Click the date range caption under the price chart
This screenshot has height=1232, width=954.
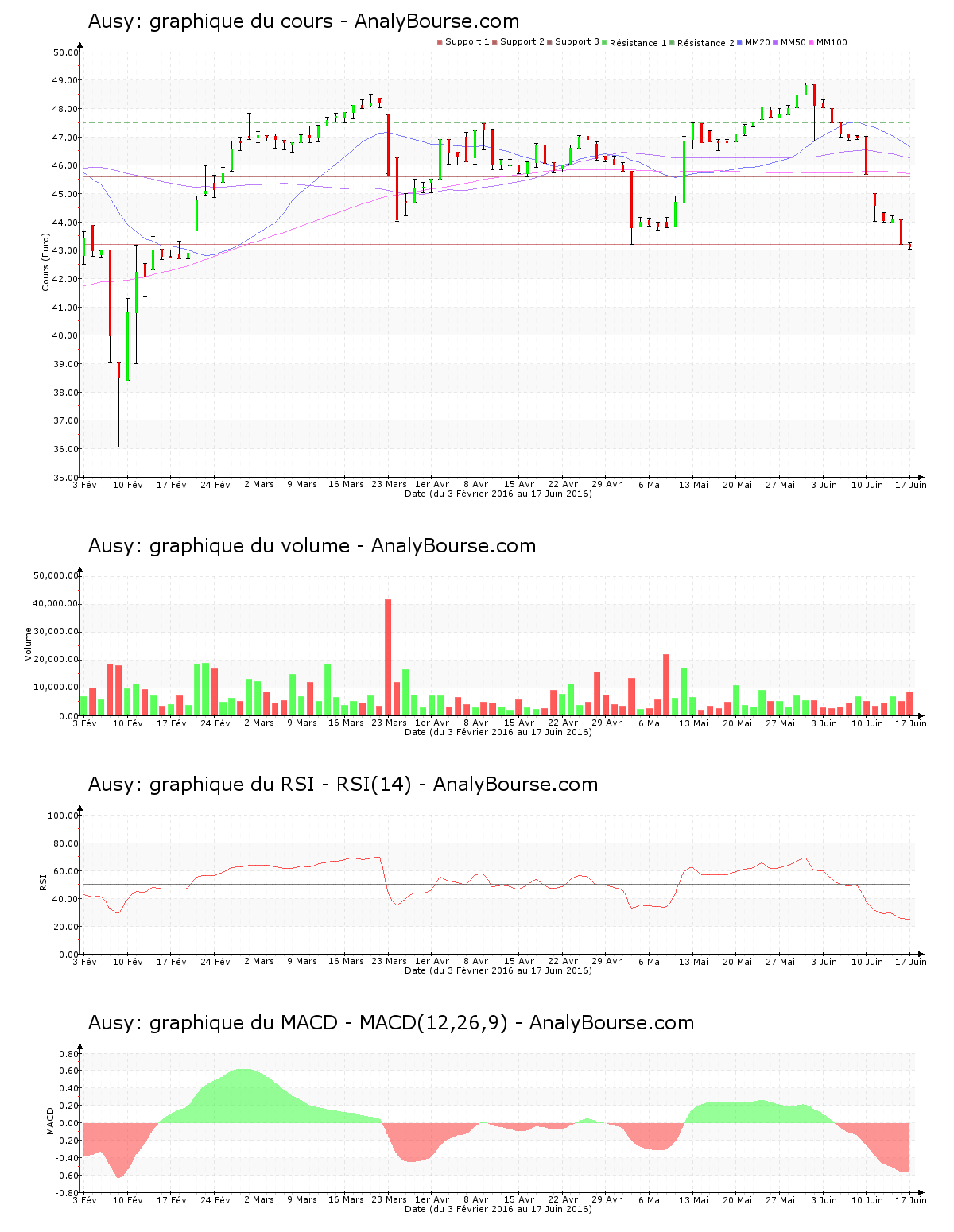[498, 494]
